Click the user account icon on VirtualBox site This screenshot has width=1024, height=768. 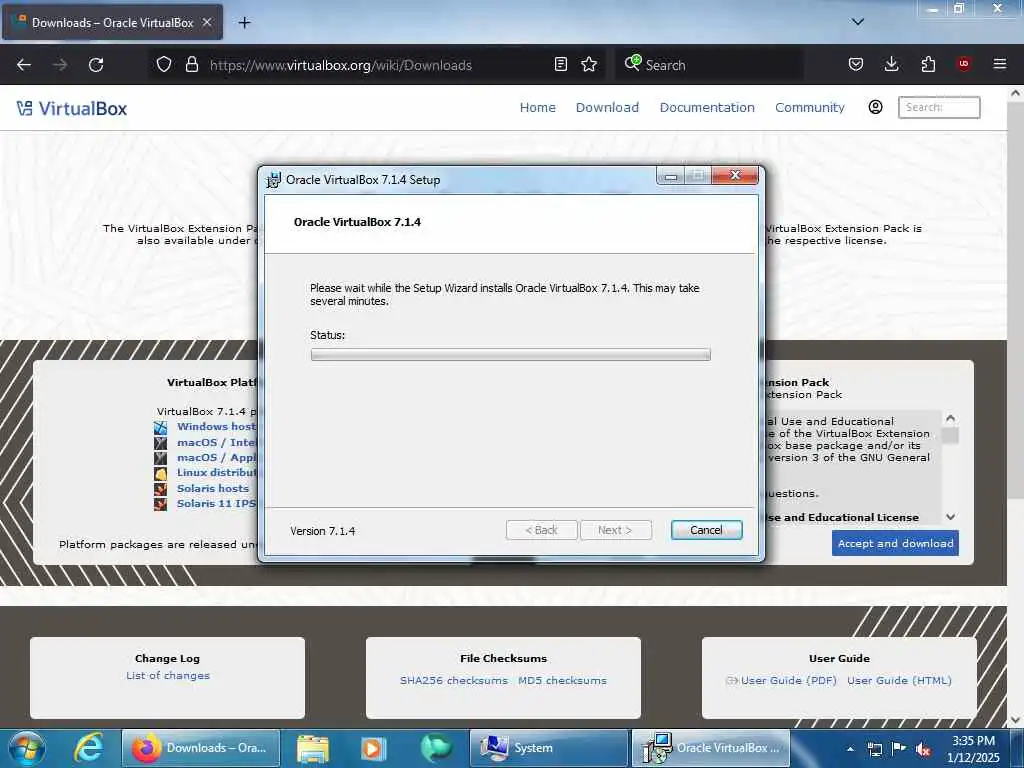(x=875, y=107)
